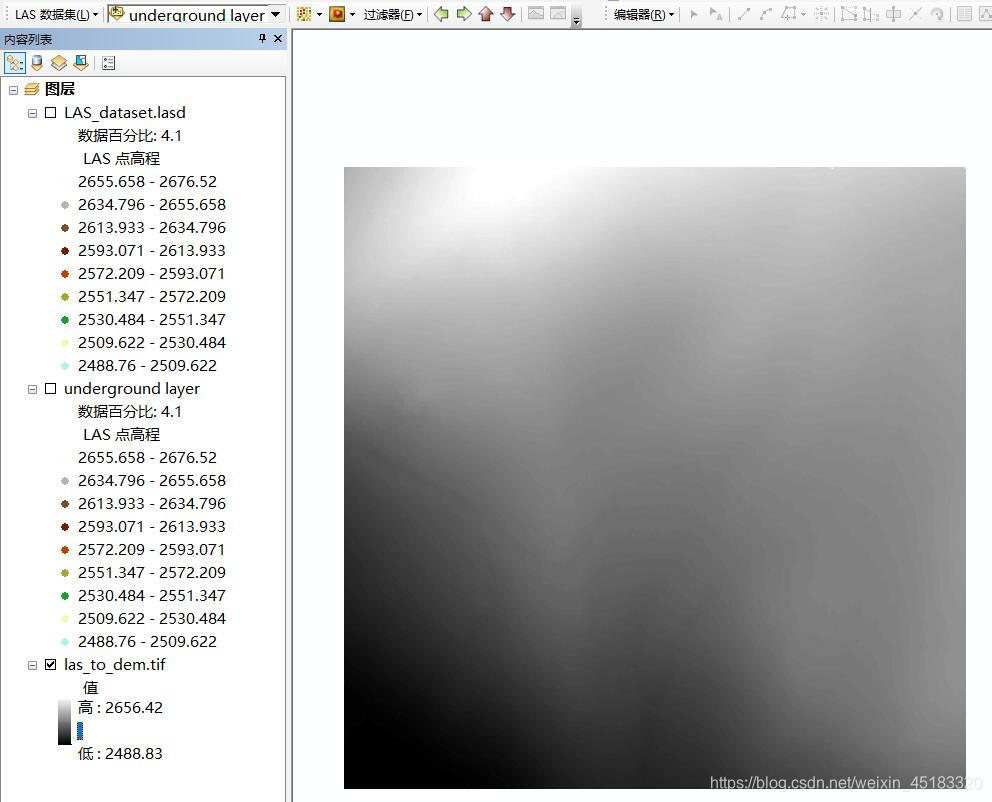
Task: Click the '高 : 2656.42' value label
Action: click(x=120, y=707)
